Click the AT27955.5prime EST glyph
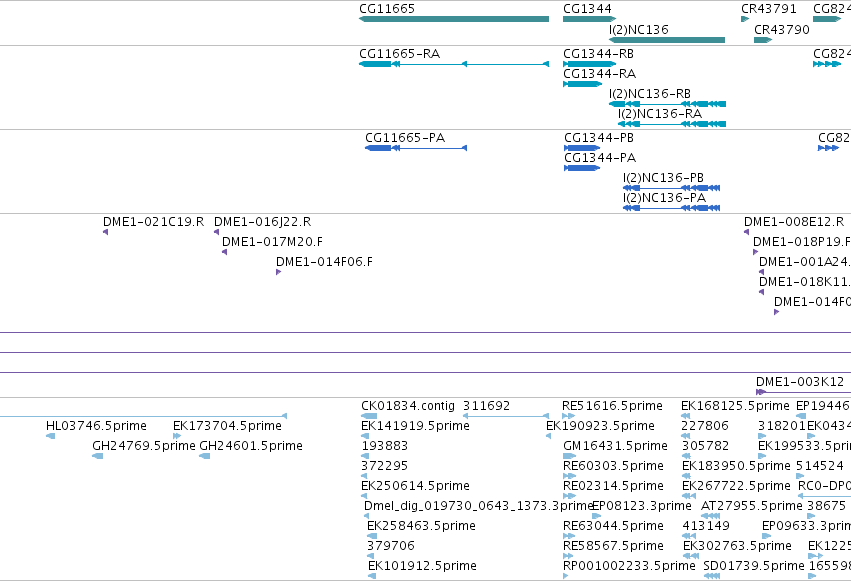This screenshot has width=851, height=581. (x=710, y=516)
